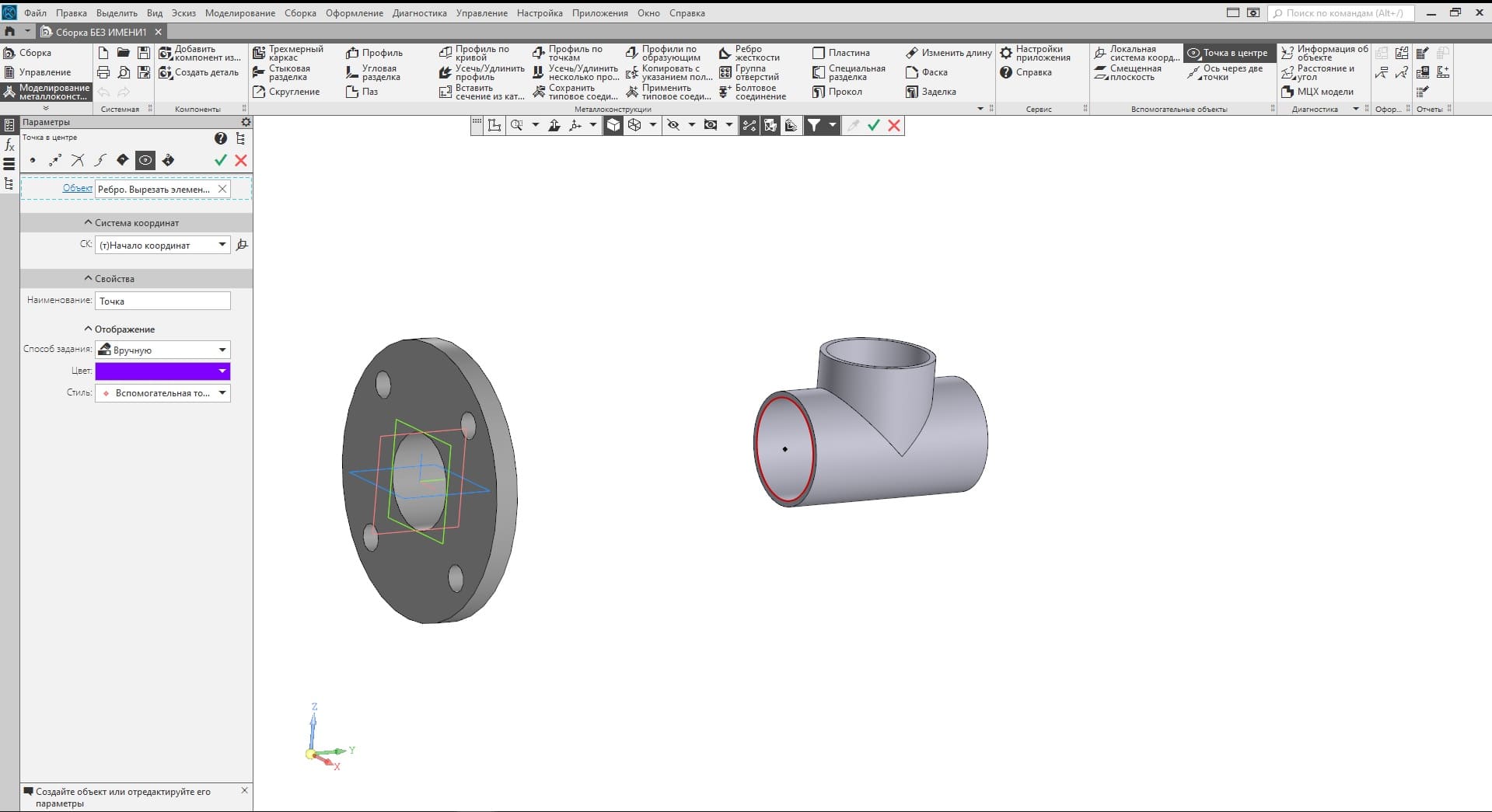Open the variables fx panel
Image resolution: width=1492 pixels, height=812 pixels.
[x=9, y=145]
